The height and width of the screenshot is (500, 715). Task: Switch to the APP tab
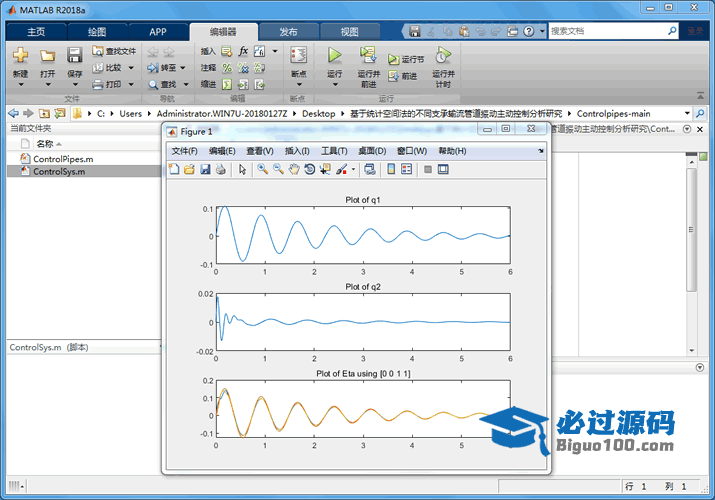click(158, 32)
